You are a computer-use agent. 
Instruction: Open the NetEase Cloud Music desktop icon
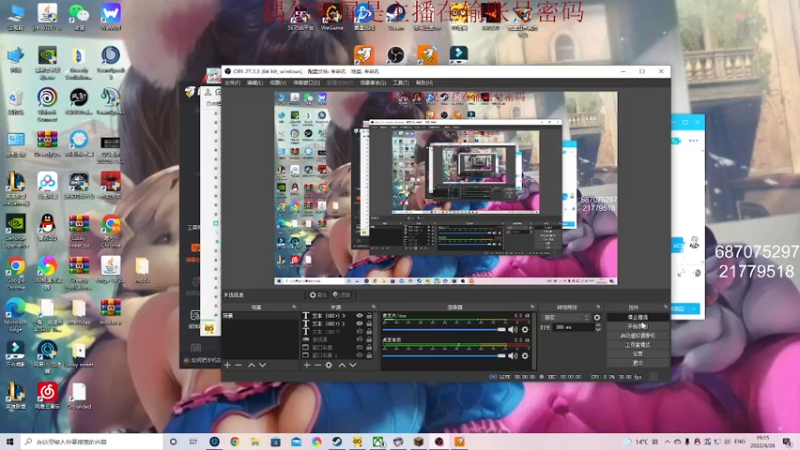tap(47, 396)
